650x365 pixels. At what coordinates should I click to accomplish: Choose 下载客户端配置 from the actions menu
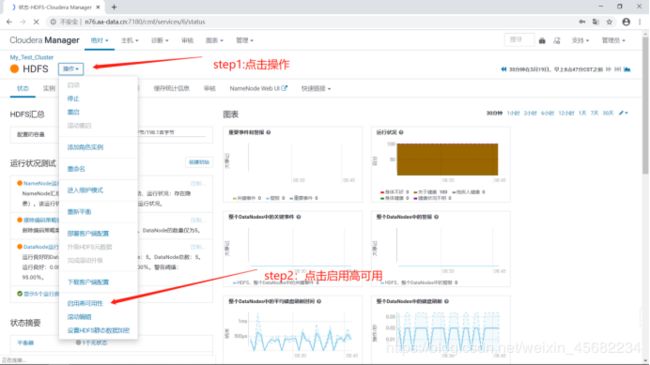tap(88, 282)
